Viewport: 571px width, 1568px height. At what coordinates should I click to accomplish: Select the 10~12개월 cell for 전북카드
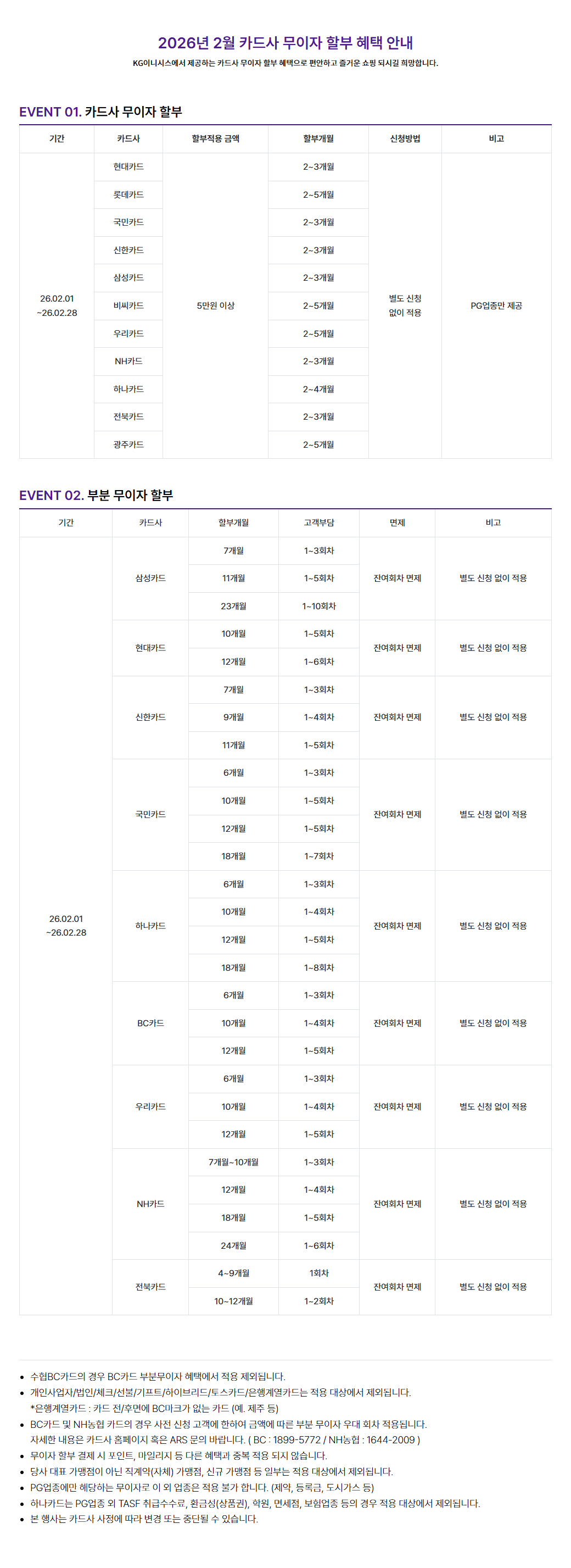click(x=233, y=1301)
